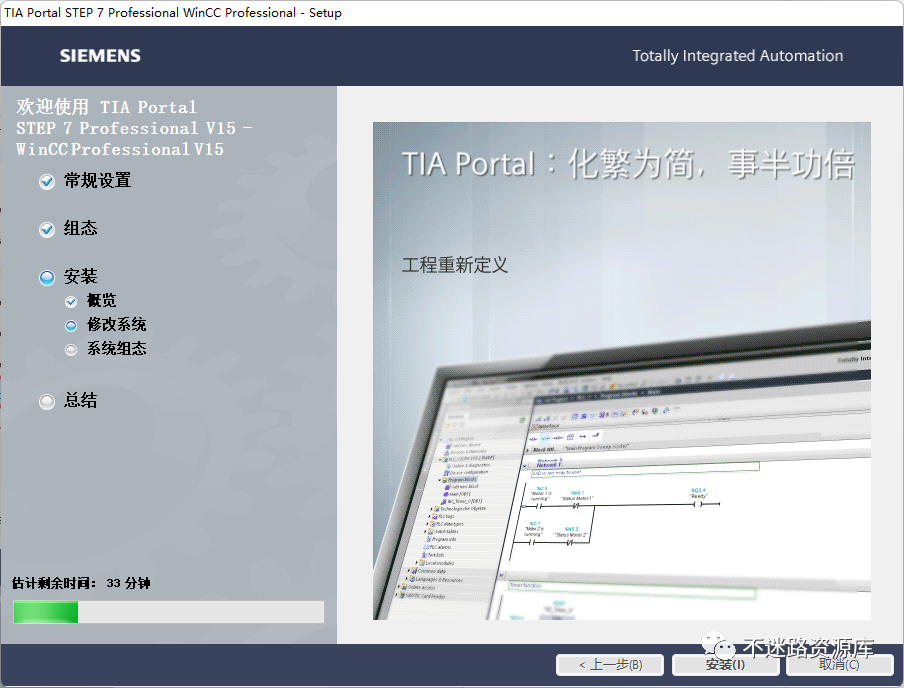Click the 取消(C) cancel button
Image resolution: width=904 pixels, height=688 pixels.
839,664
